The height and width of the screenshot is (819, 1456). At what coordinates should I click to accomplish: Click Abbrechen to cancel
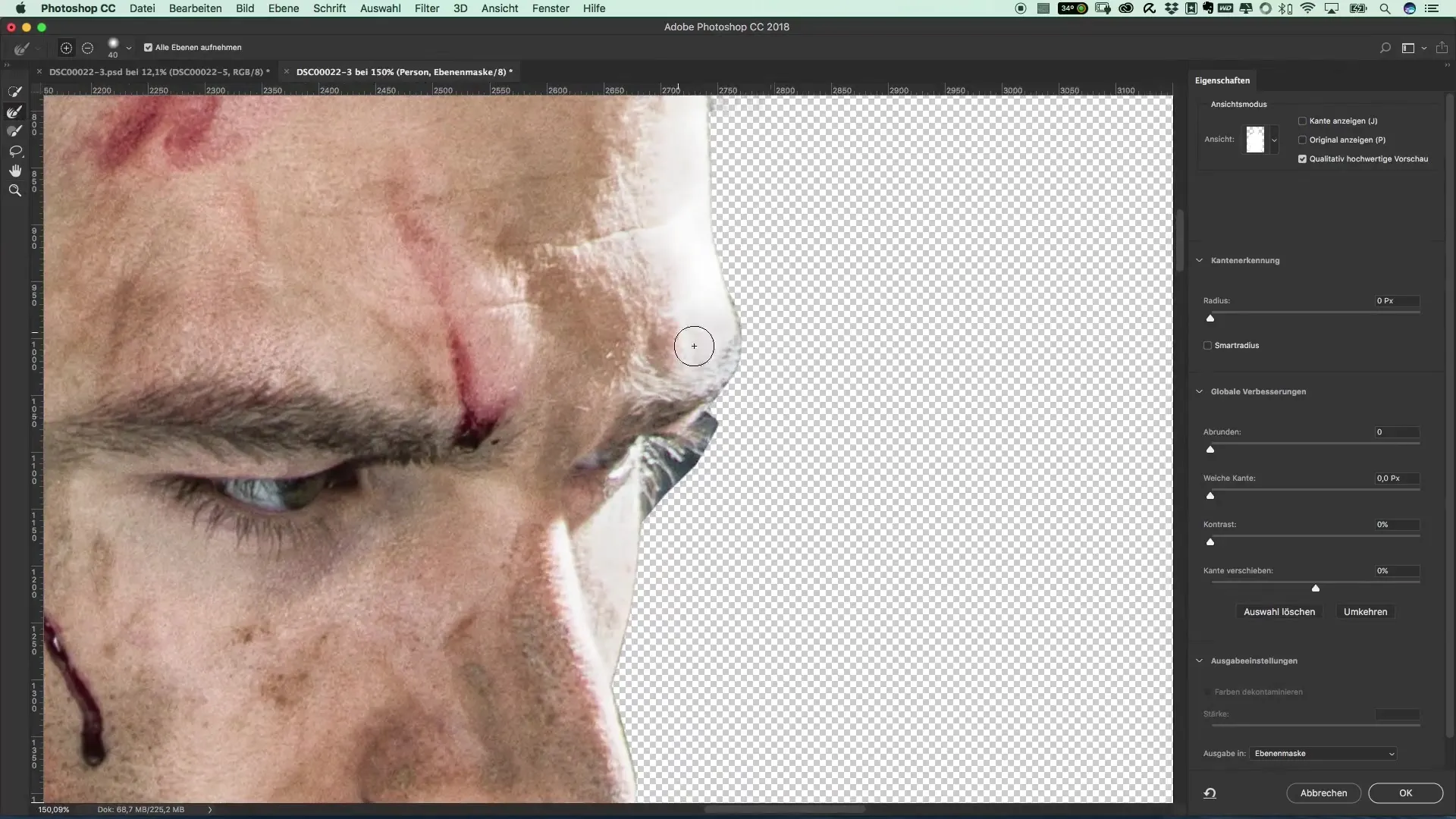pyautogui.click(x=1323, y=793)
